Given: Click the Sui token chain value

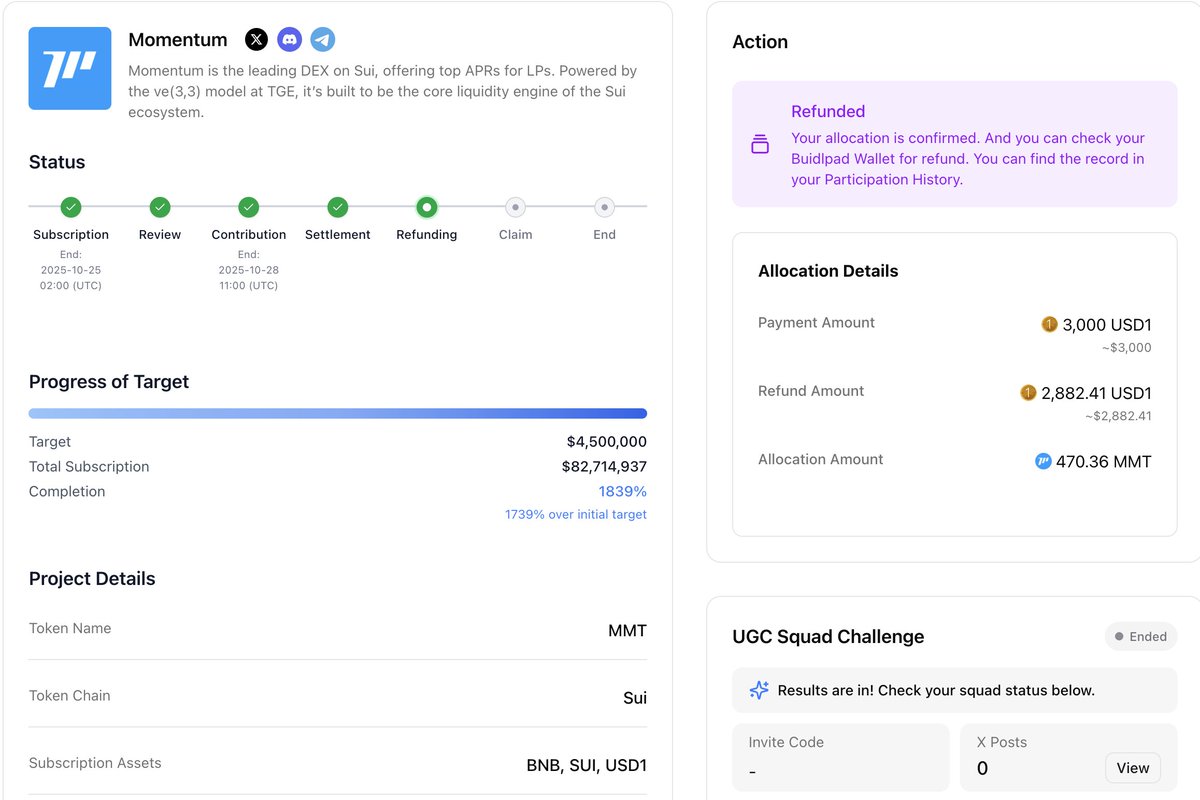Looking at the screenshot, I should point(635,697).
